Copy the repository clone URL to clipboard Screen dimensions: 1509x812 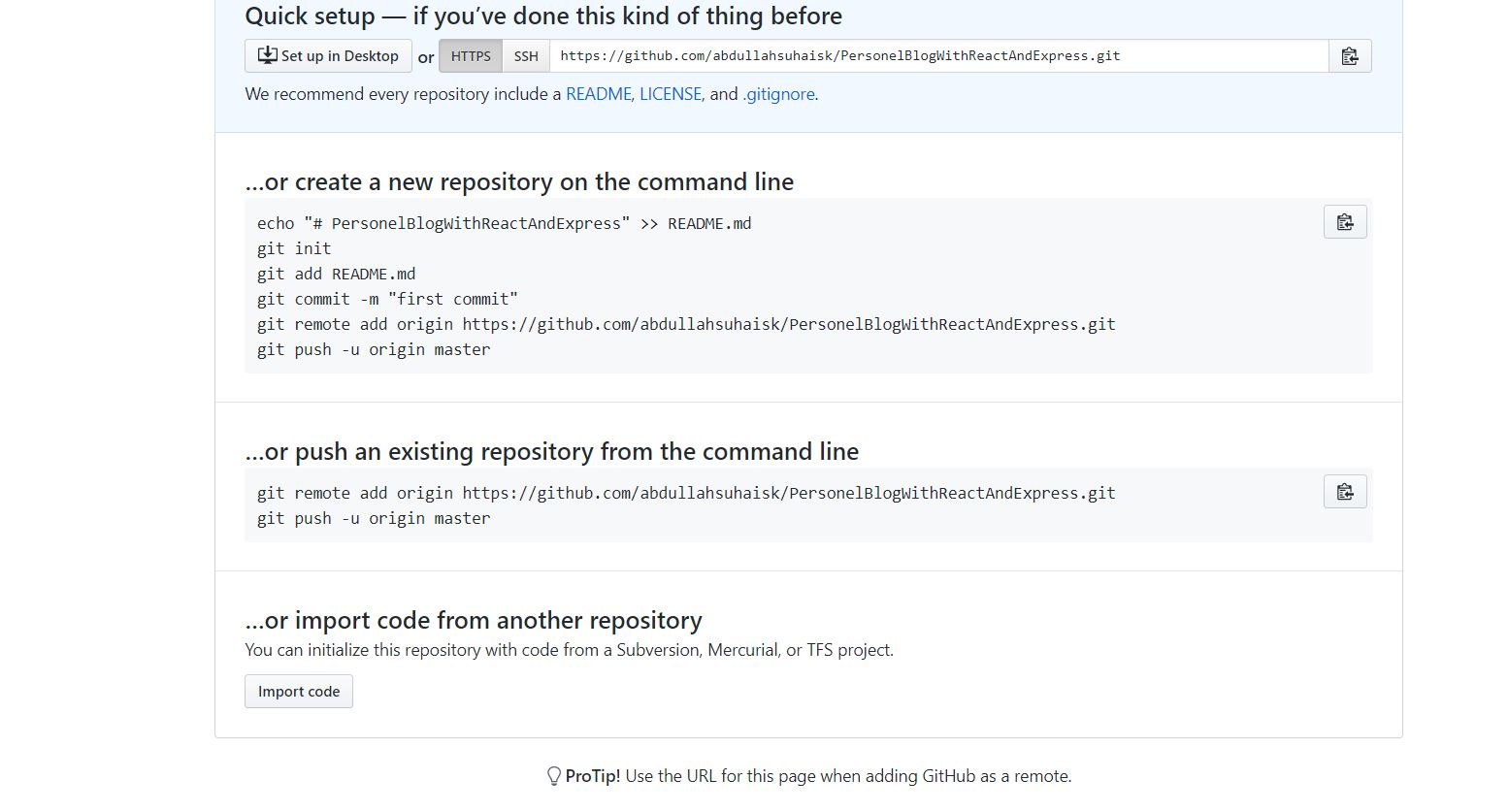point(1349,56)
